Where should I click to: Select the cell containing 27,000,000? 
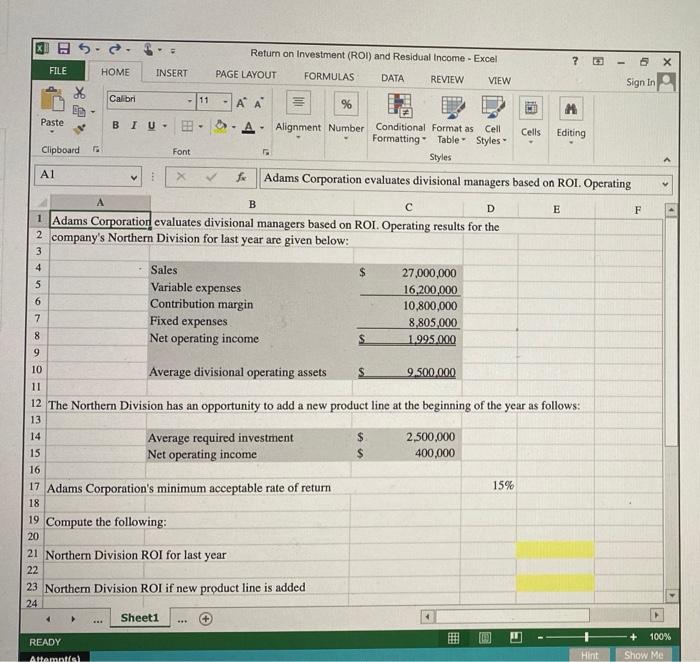[x=408, y=273]
